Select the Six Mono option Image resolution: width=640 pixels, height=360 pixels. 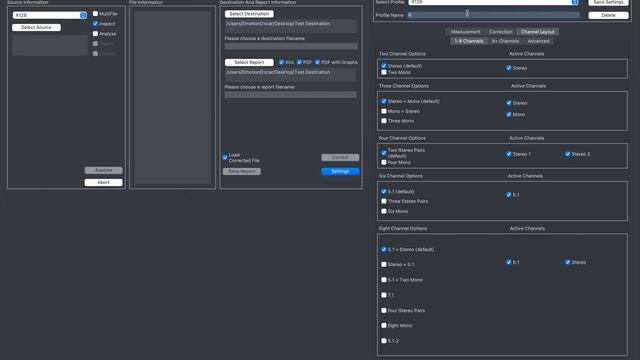(x=384, y=211)
